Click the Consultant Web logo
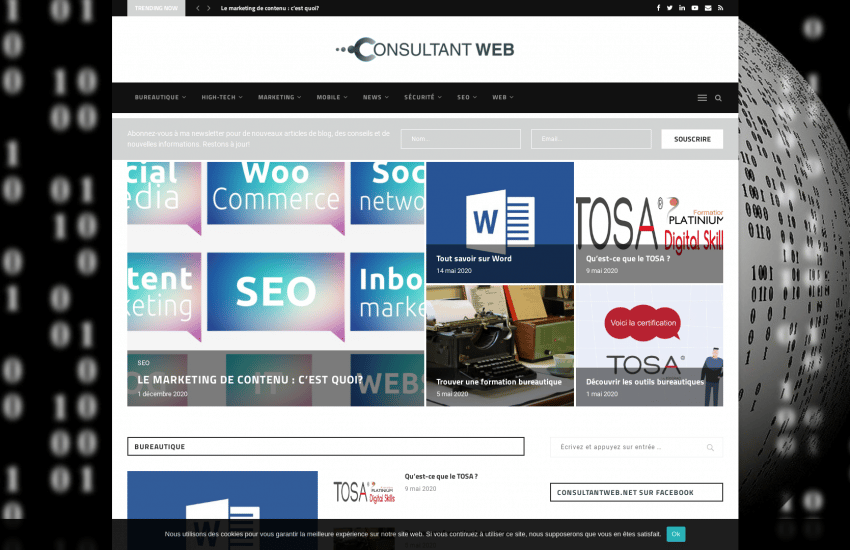This screenshot has width=850, height=550. pos(425,49)
